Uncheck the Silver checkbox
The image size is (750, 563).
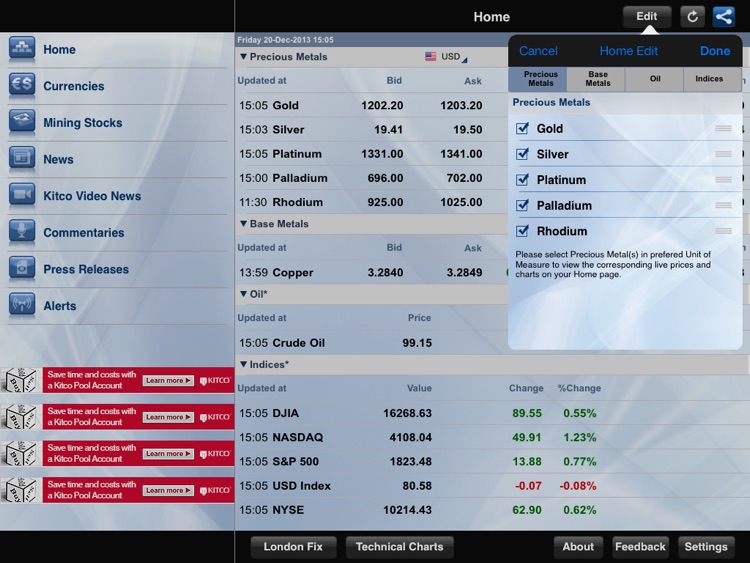point(522,154)
